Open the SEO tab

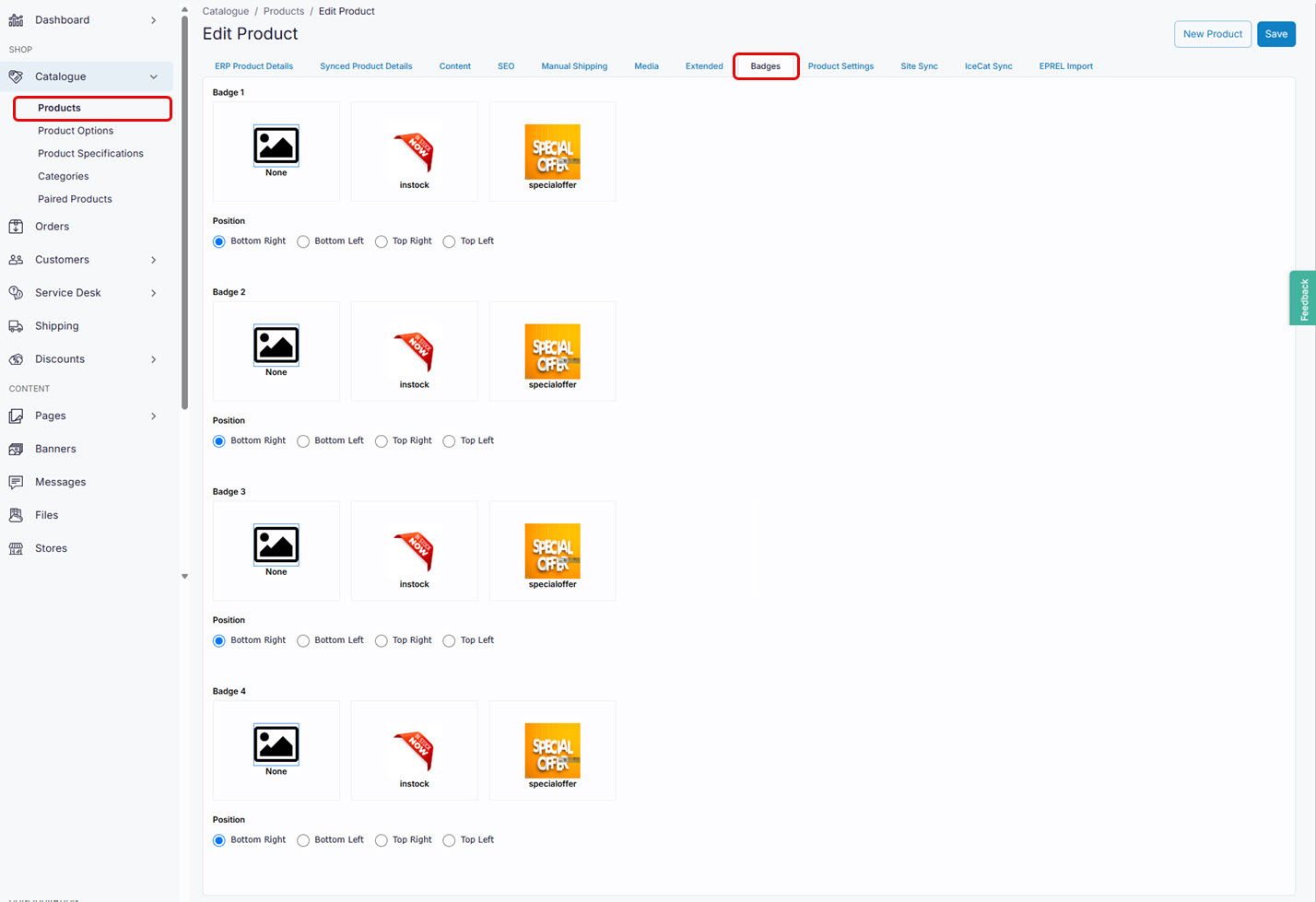505,65
